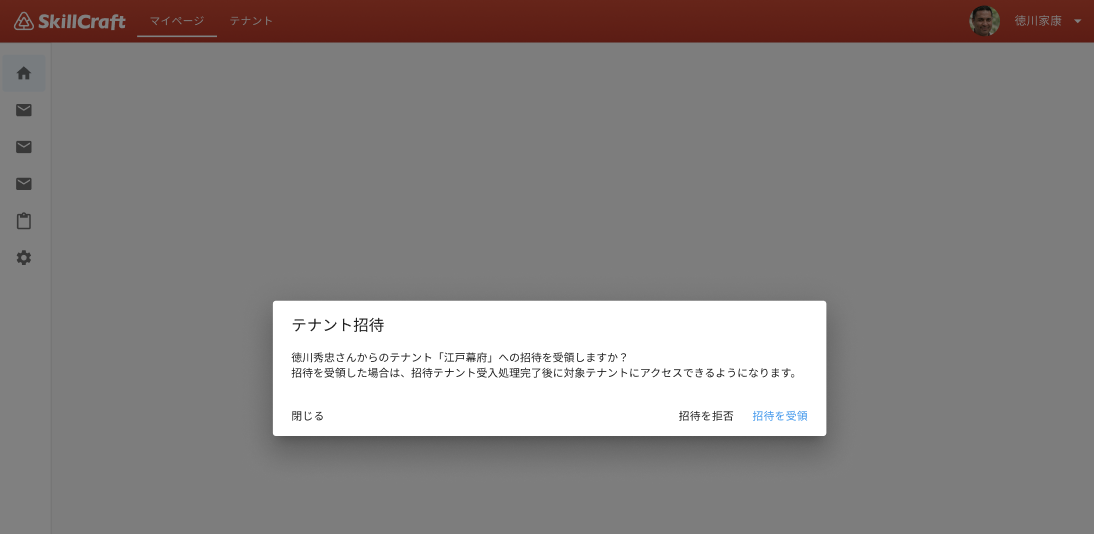1094x534 pixels.
Task: Click the 閉じる button in dialog
Action: click(x=308, y=416)
